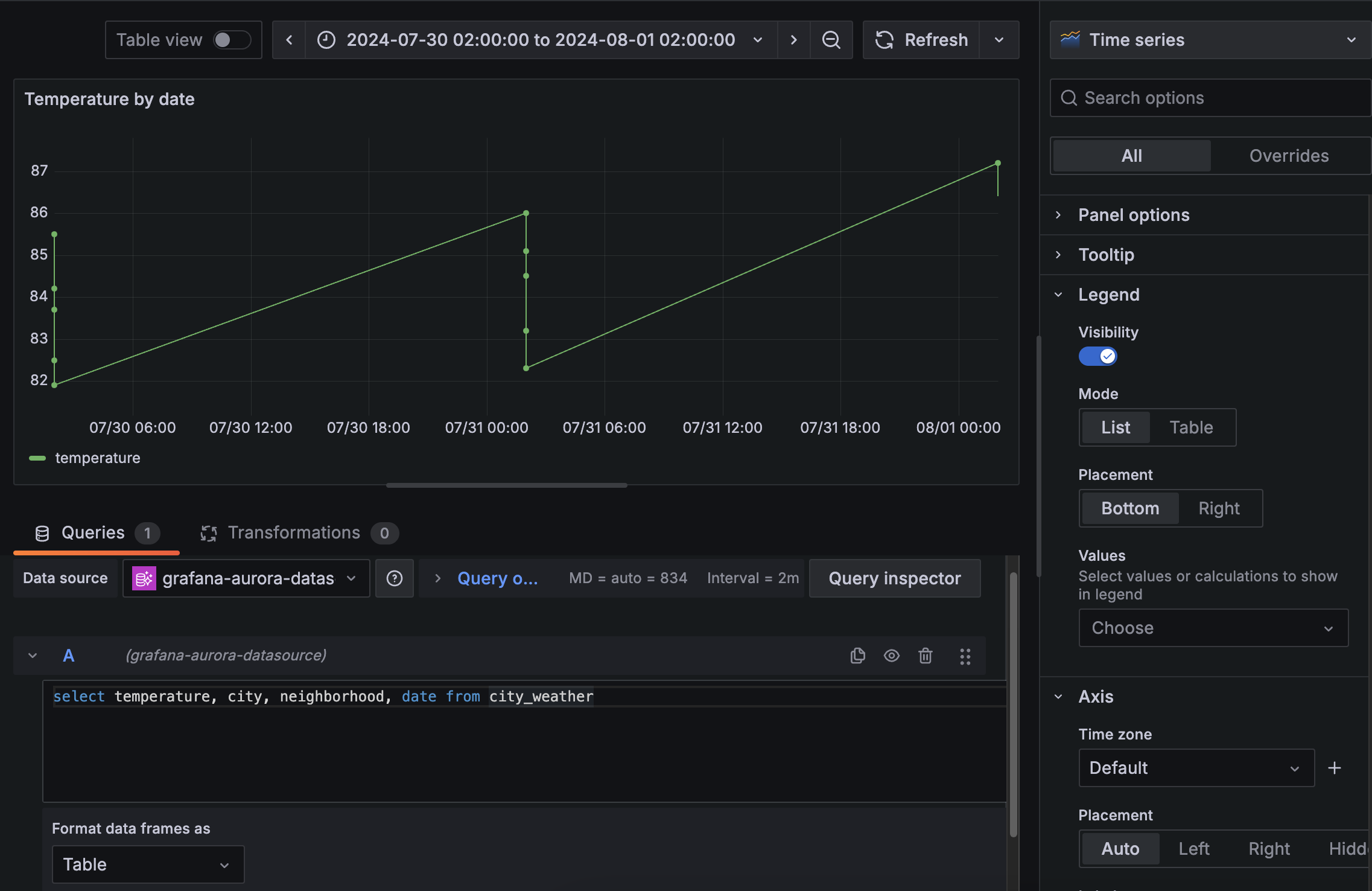The height and width of the screenshot is (891, 1372).
Task: Disable legend Visibility toggle
Action: point(1097,356)
